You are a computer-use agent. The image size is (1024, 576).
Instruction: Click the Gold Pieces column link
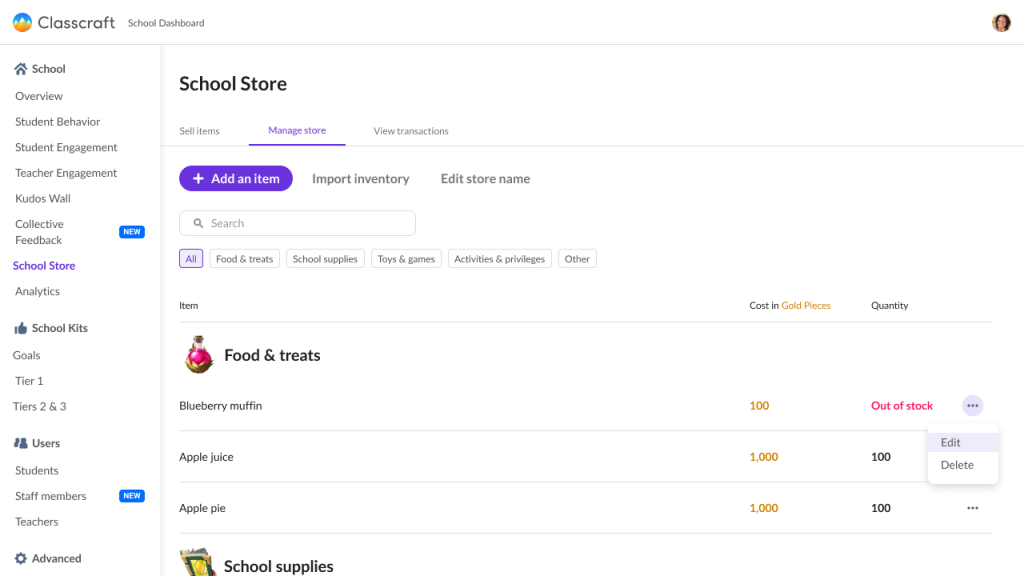coord(806,305)
